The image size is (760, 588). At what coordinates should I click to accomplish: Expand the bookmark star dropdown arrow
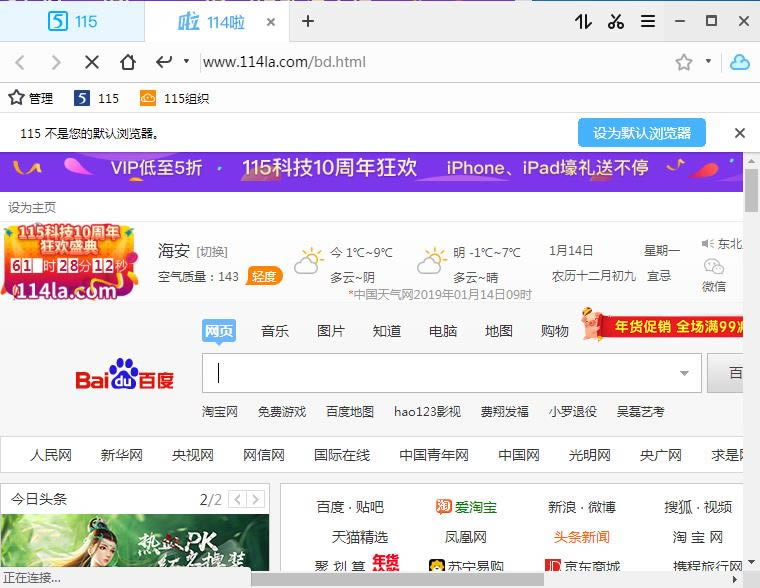pos(708,62)
